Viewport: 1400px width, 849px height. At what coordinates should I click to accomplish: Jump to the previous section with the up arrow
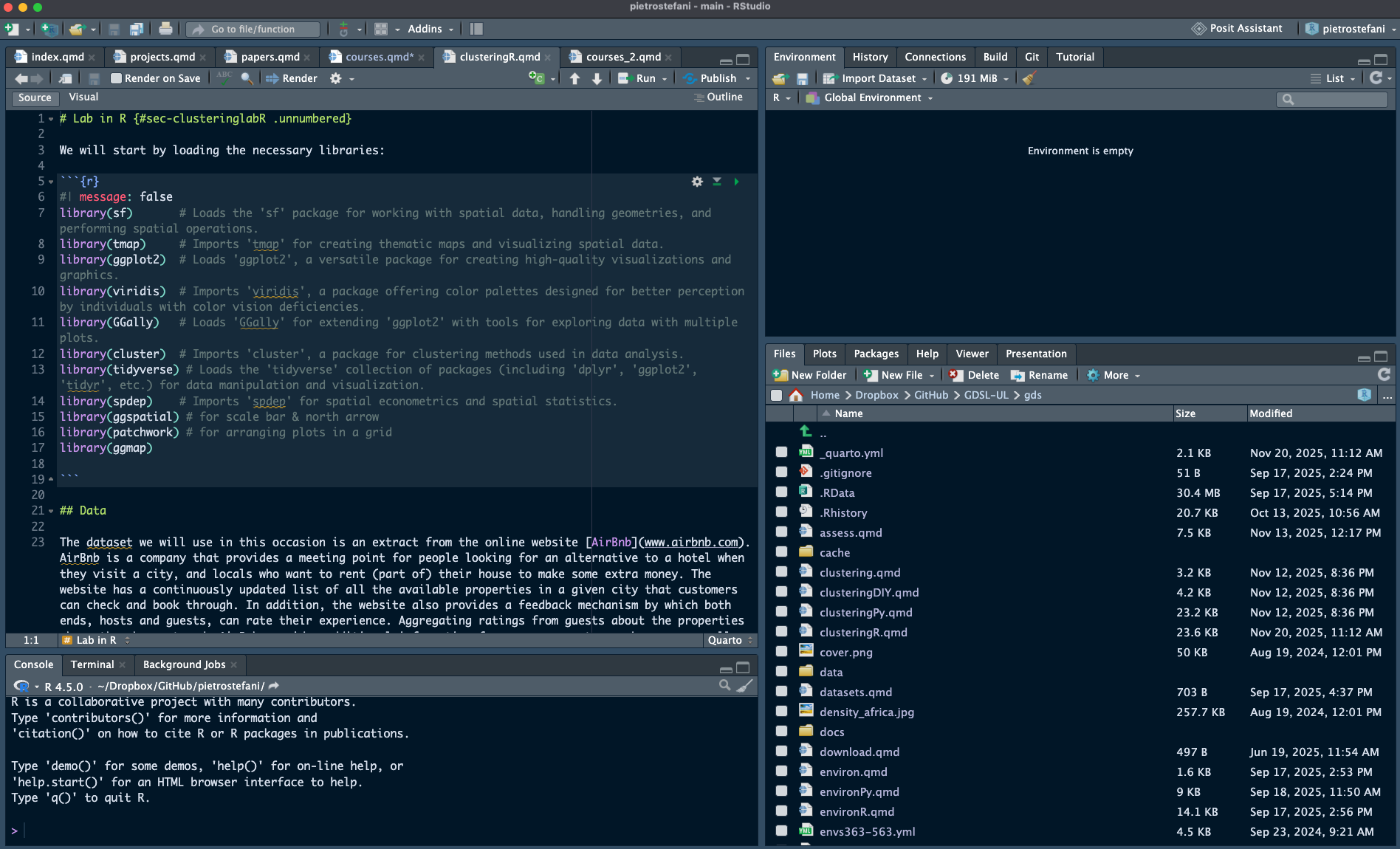[574, 78]
